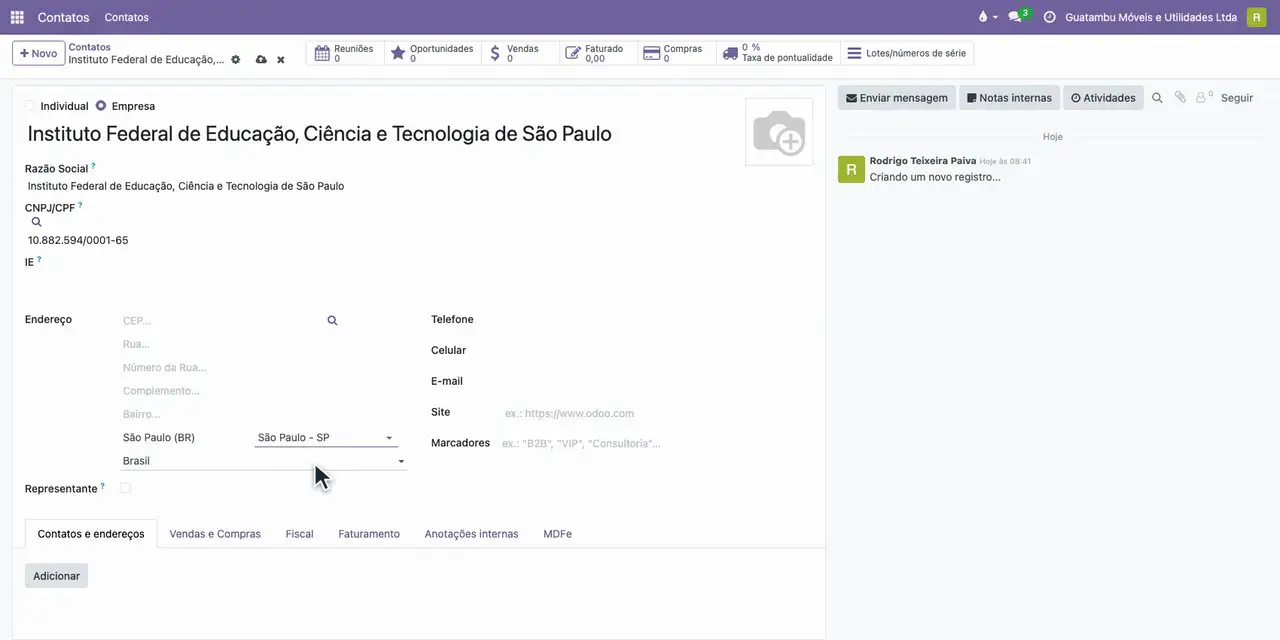1280x640 pixels.
Task: Click Rodrigo Teixeira Paiva's message avatar
Action: point(851,169)
